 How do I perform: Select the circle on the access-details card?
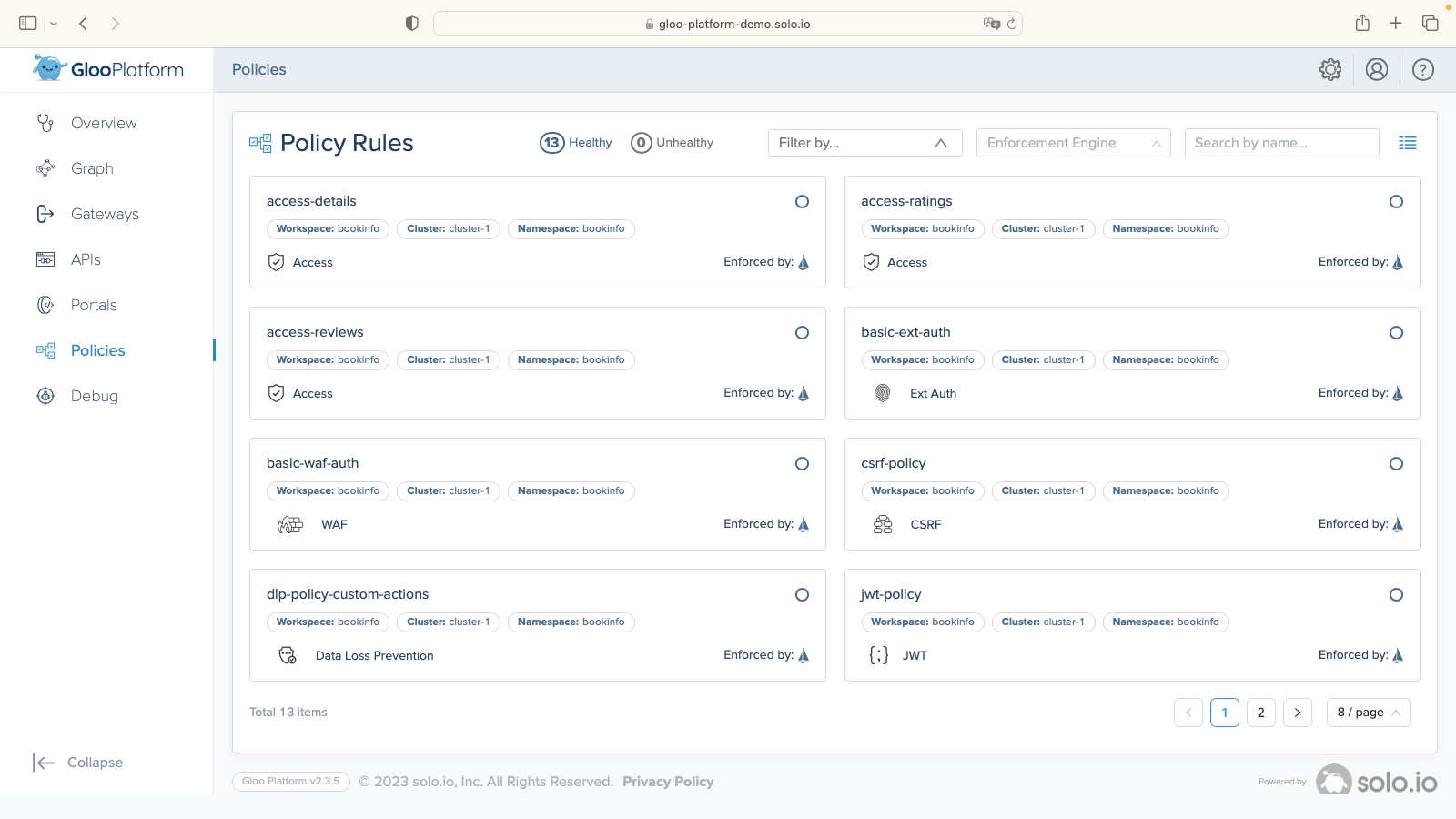pos(802,201)
